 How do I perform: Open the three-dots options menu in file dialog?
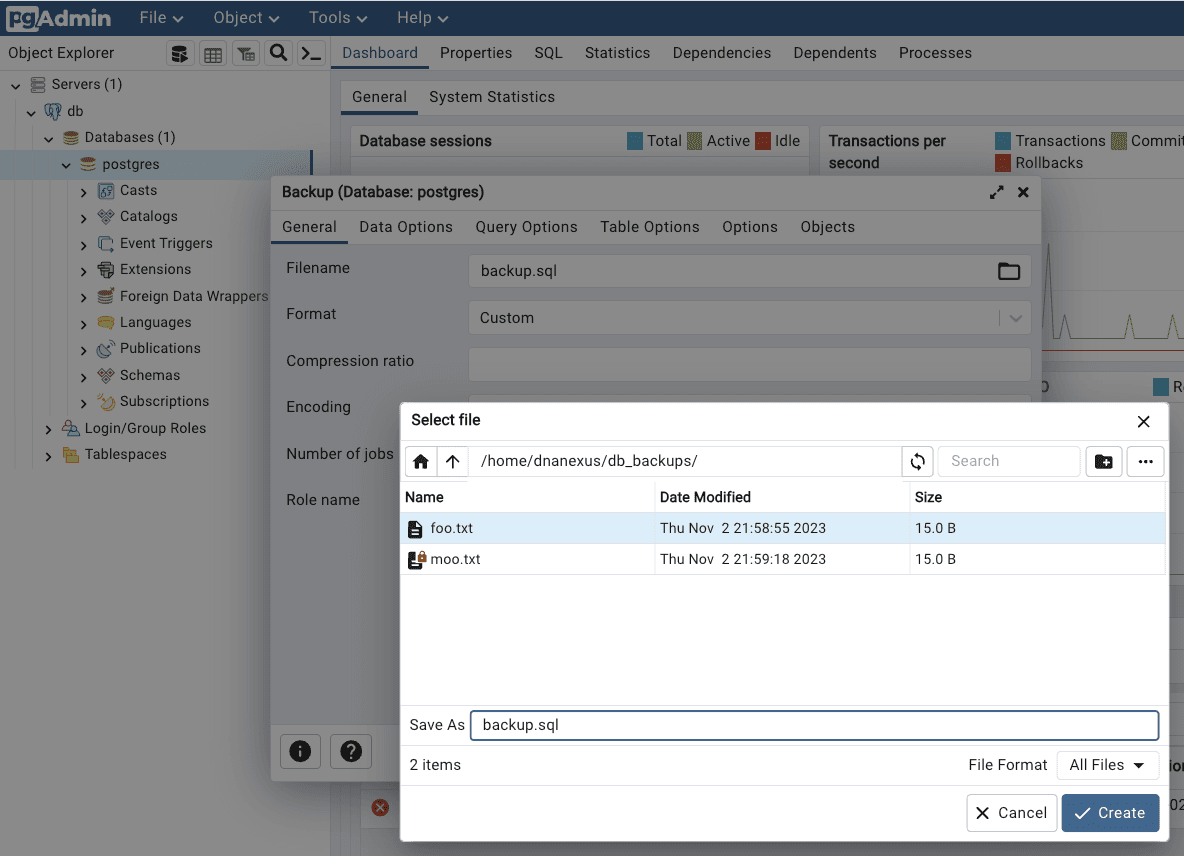pos(1145,461)
